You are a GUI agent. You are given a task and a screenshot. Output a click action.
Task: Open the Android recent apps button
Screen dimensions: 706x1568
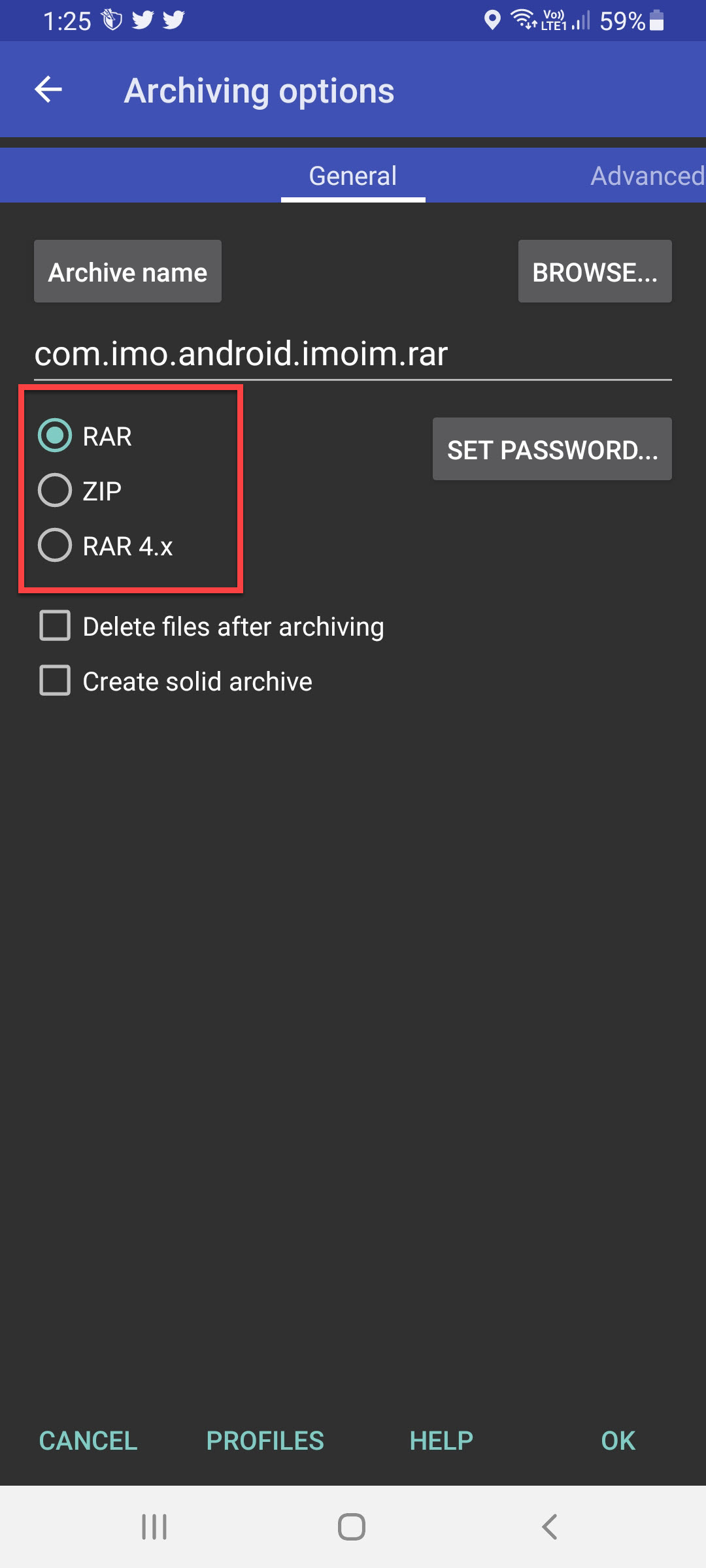(154, 1527)
